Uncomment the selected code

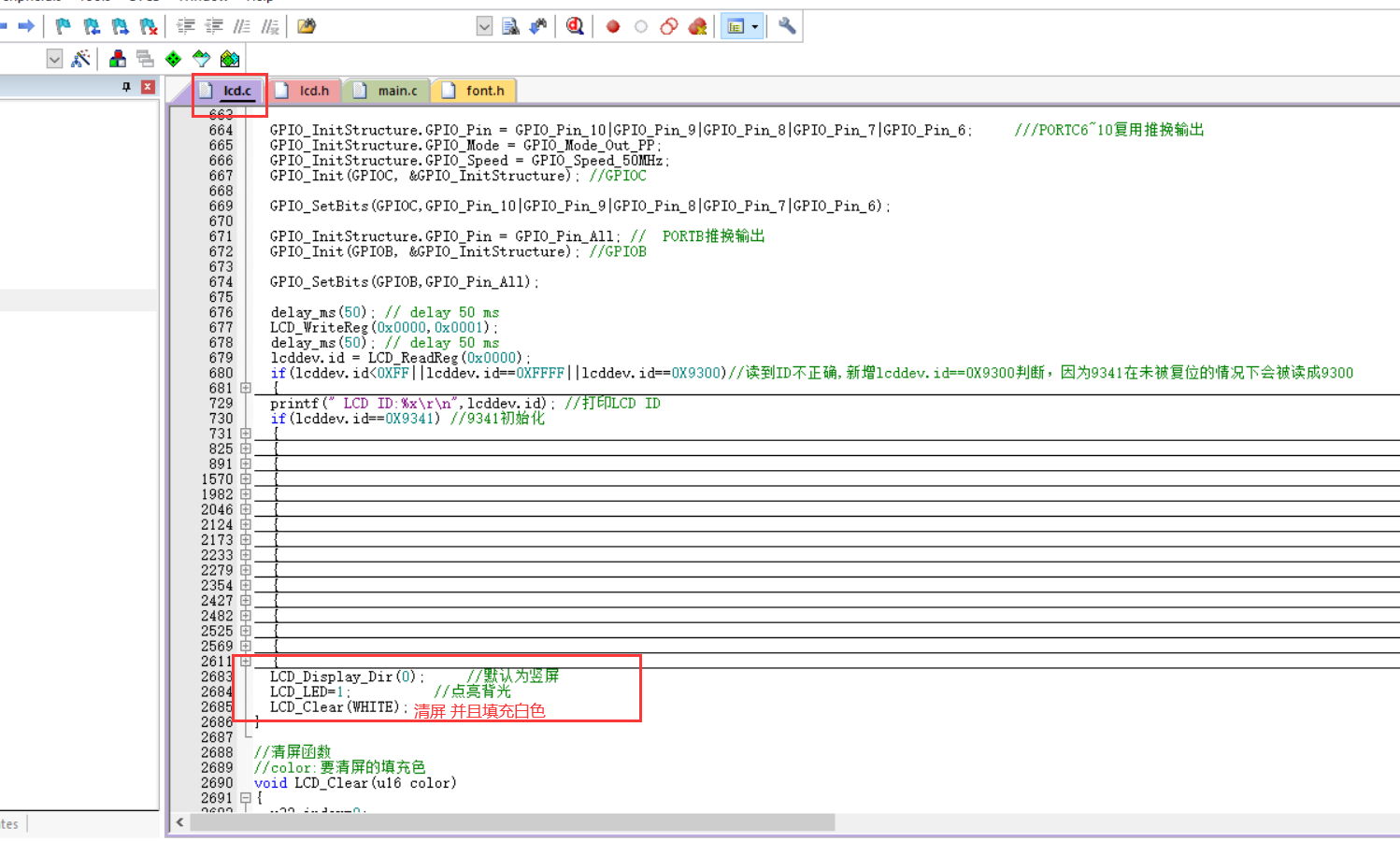270,26
